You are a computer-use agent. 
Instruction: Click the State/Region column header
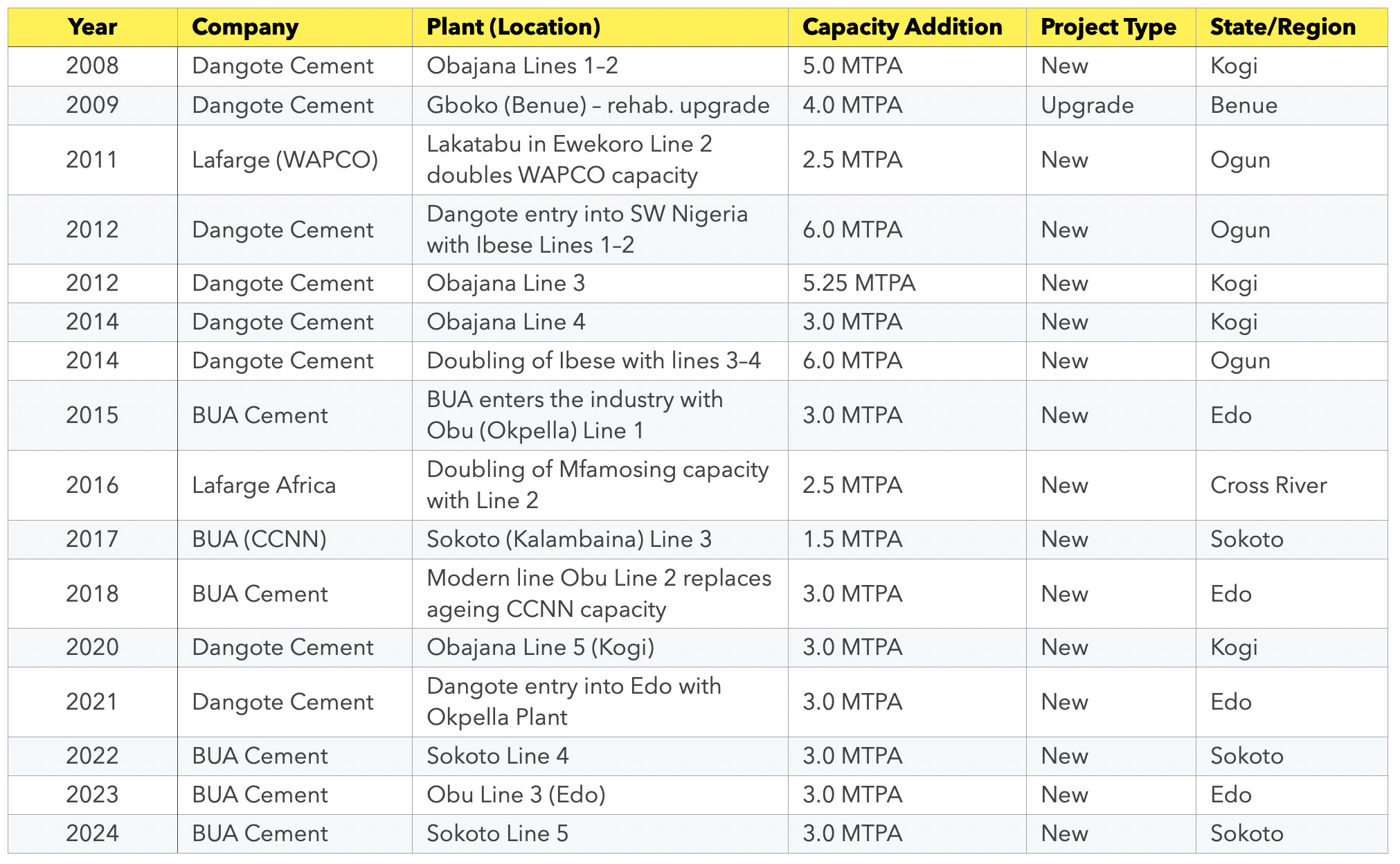point(1282,27)
